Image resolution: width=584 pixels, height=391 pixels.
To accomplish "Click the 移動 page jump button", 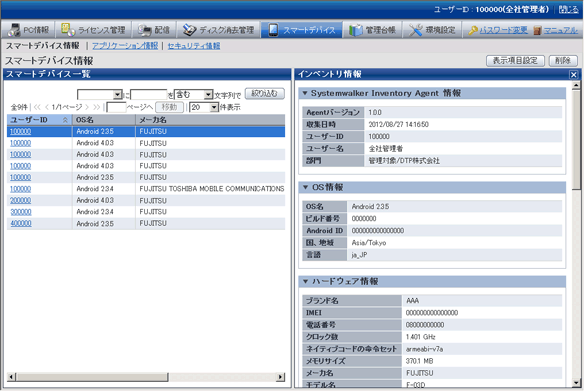I will [x=169, y=107].
